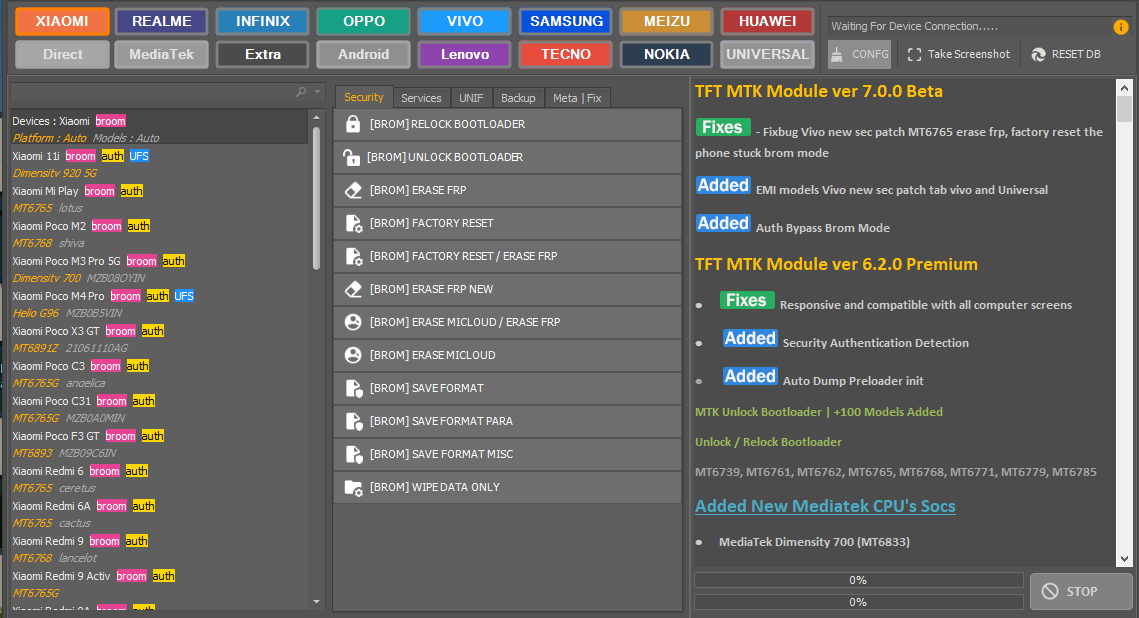Click the file icon for SAVE FORMAT PARA

click(355, 421)
